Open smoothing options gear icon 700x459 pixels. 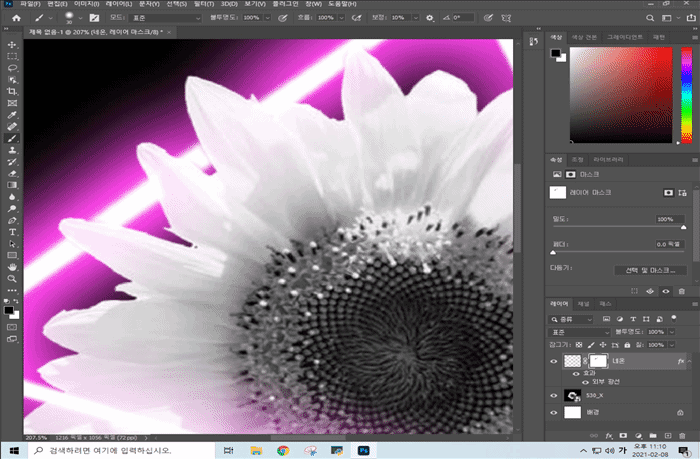[429, 18]
